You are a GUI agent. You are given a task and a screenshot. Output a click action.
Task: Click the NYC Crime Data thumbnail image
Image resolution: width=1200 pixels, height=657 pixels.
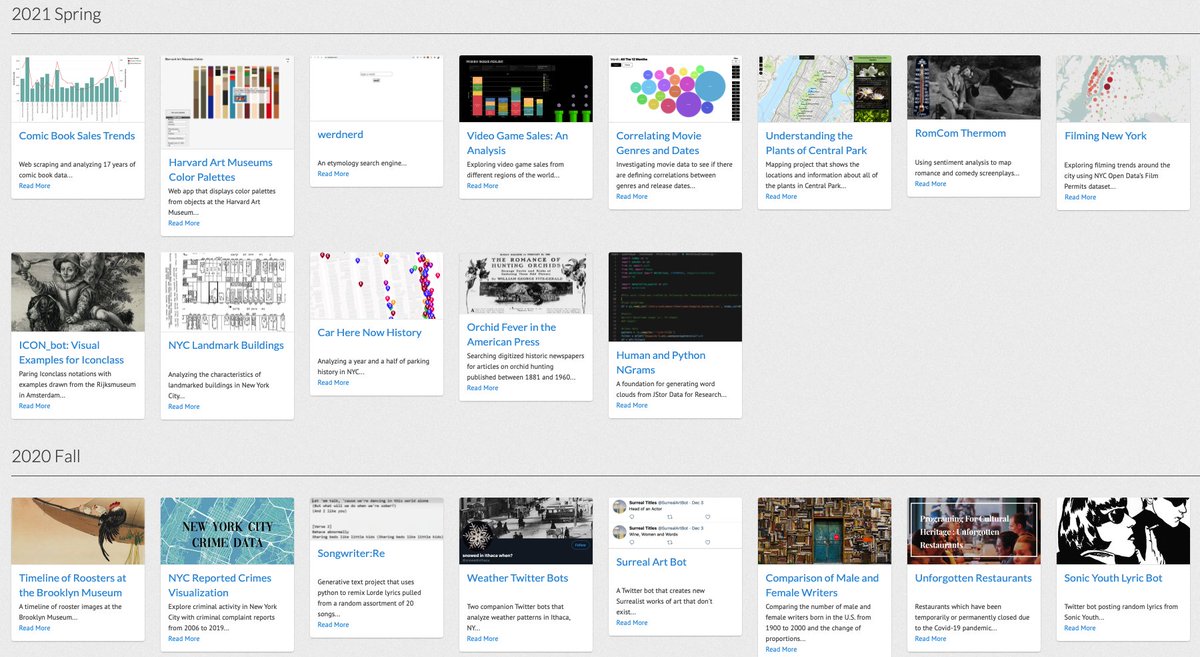coord(227,530)
